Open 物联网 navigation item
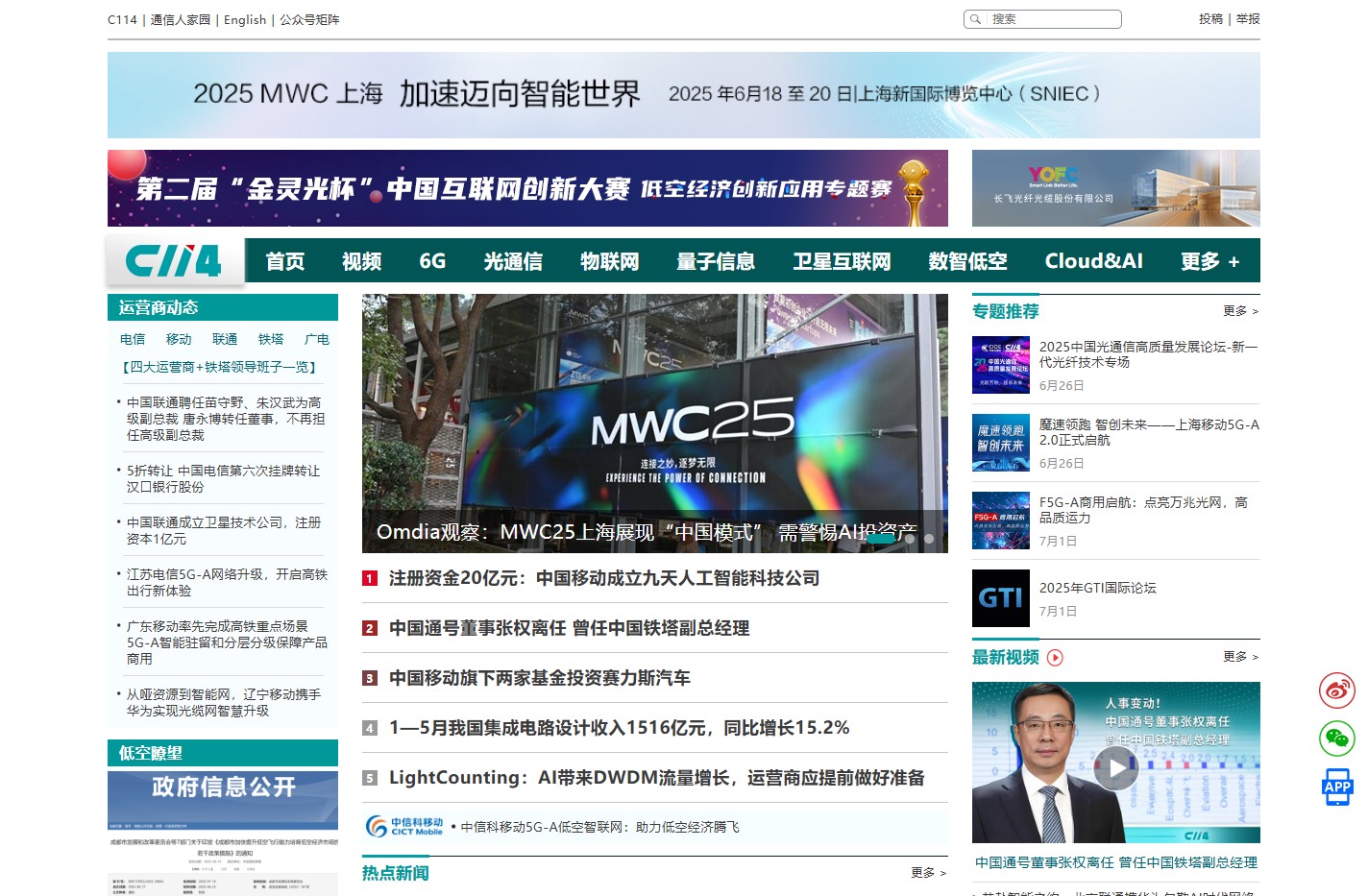This screenshot has height=896, width=1368. coord(609,261)
